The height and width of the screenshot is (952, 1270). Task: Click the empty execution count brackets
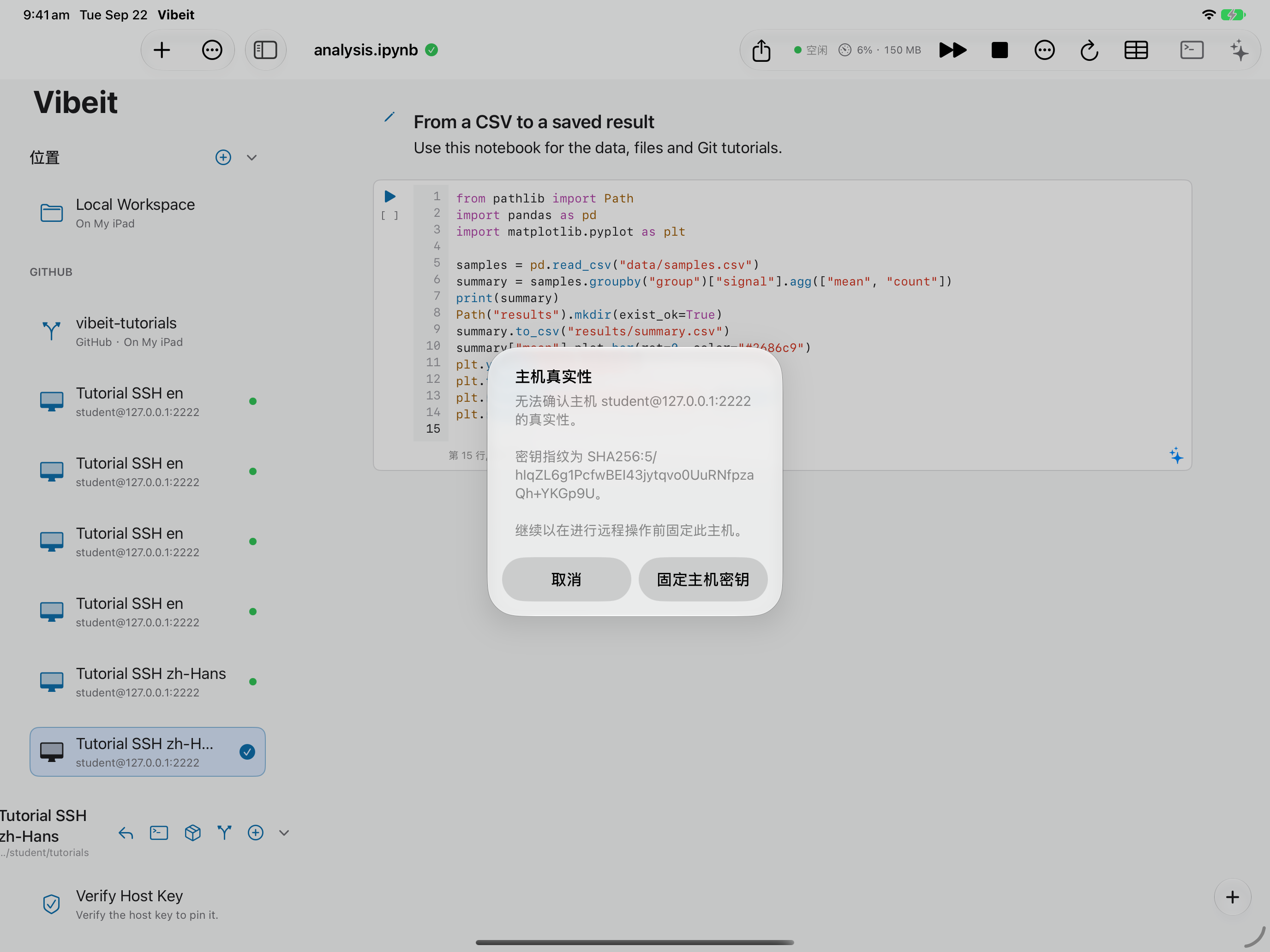(x=389, y=216)
